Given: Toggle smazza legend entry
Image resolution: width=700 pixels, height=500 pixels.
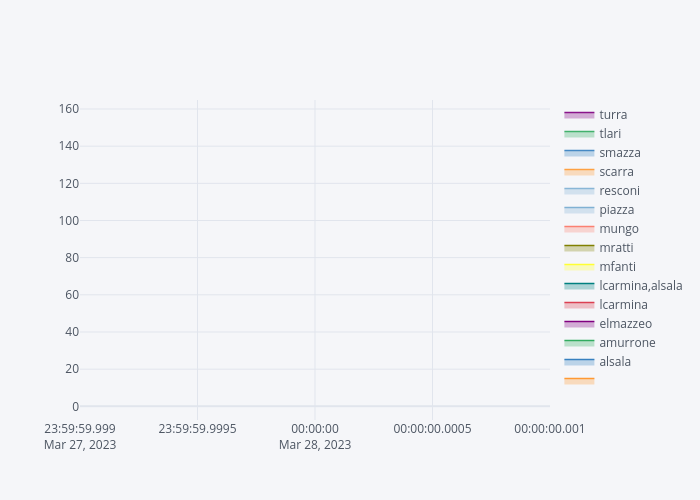Looking at the screenshot, I should 619,153.
